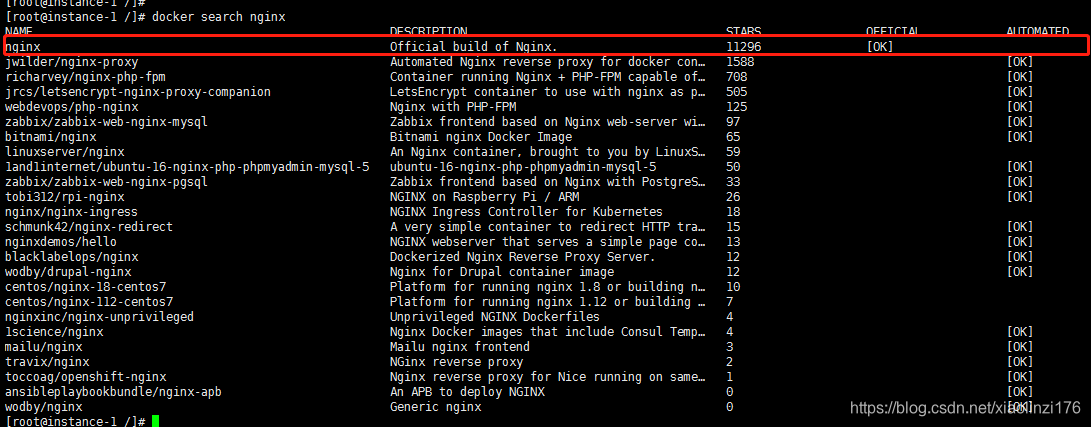Viewport: 1091px width, 427px height.
Task: Click the 'linuxserver/nginx' image name
Action: coord(65,152)
